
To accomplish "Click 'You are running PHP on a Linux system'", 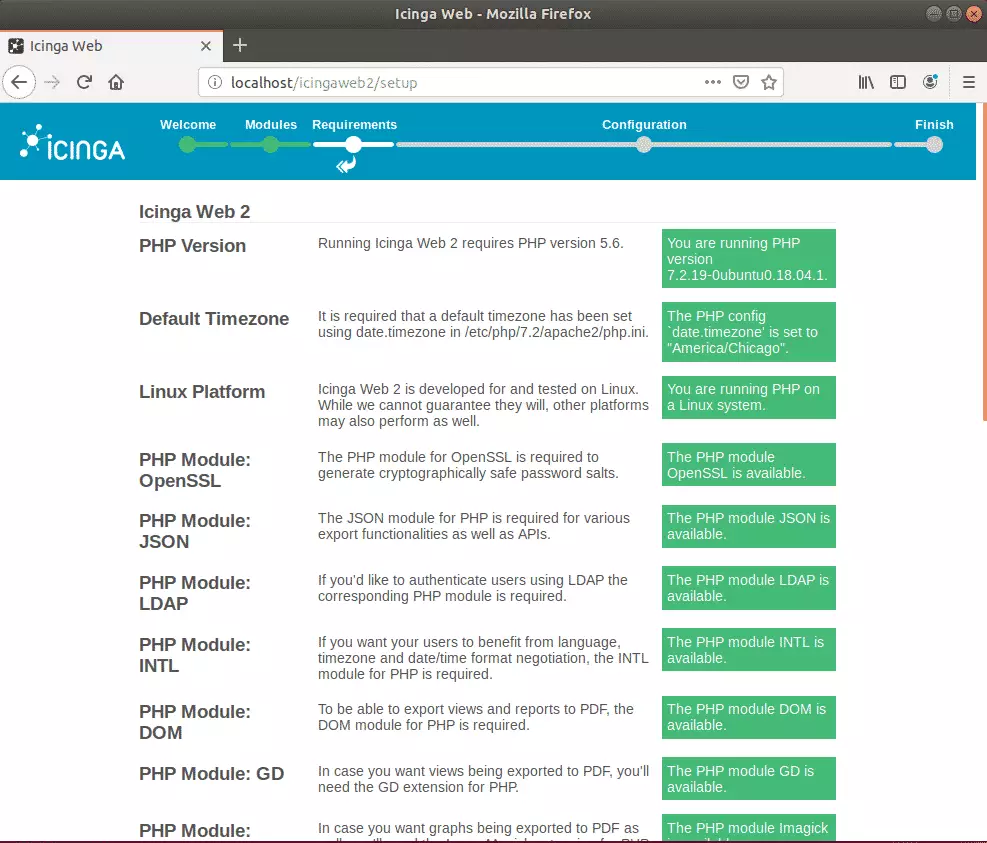I will 748,397.
